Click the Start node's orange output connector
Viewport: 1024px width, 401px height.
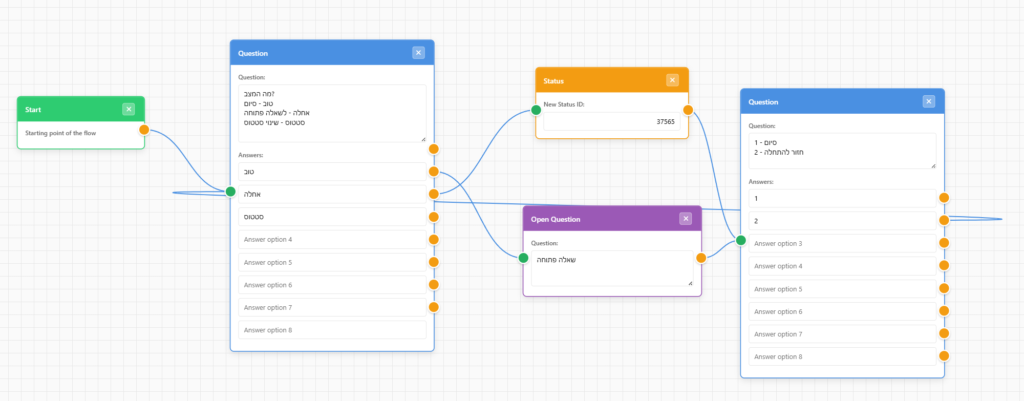(x=144, y=130)
